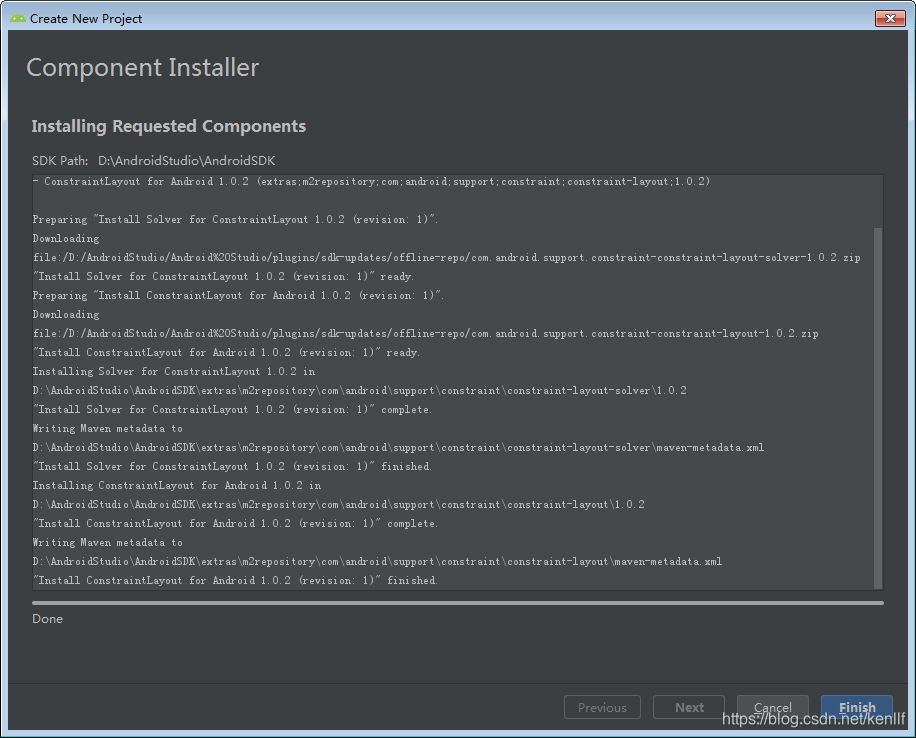Click the SDK Path value D:\AndroidStudio\AndroidSDK

click(x=186, y=161)
